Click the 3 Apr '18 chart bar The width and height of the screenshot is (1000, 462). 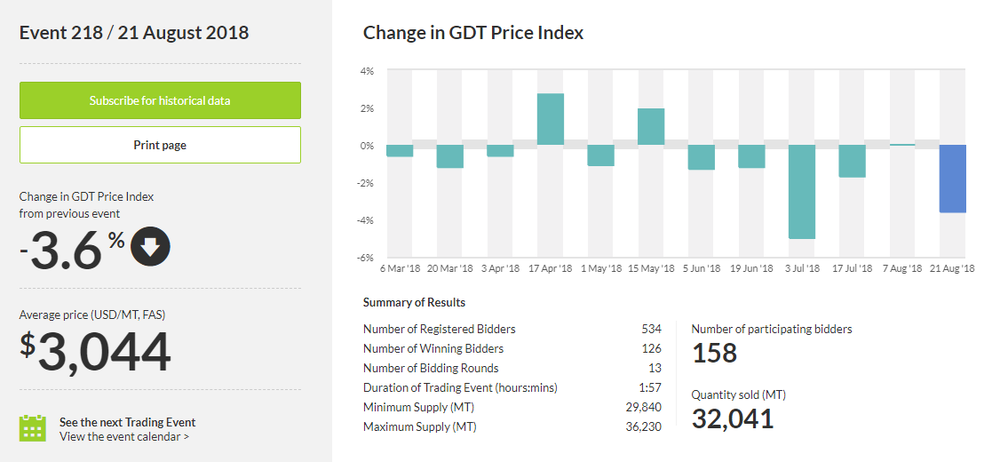500,151
